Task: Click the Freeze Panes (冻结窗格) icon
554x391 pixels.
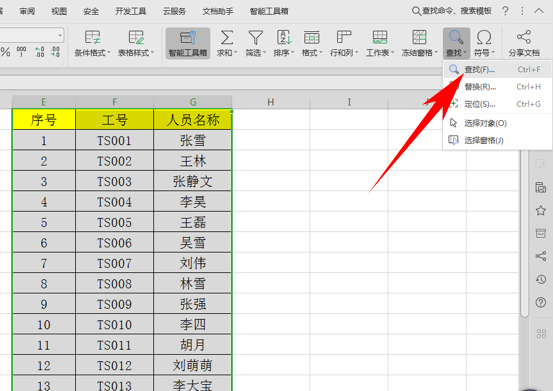Action: 419,37
